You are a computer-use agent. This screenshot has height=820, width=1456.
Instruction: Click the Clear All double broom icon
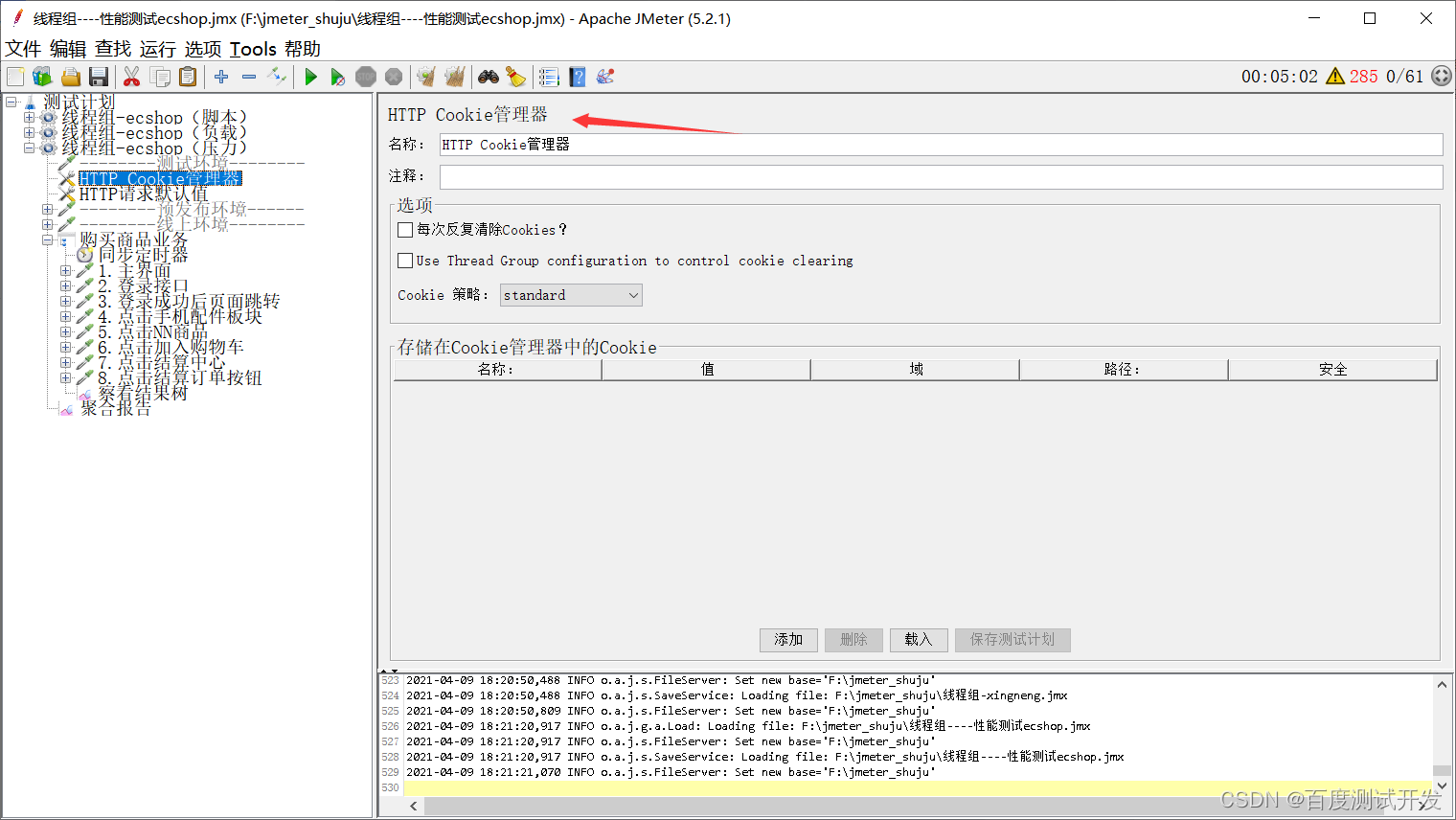click(454, 77)
